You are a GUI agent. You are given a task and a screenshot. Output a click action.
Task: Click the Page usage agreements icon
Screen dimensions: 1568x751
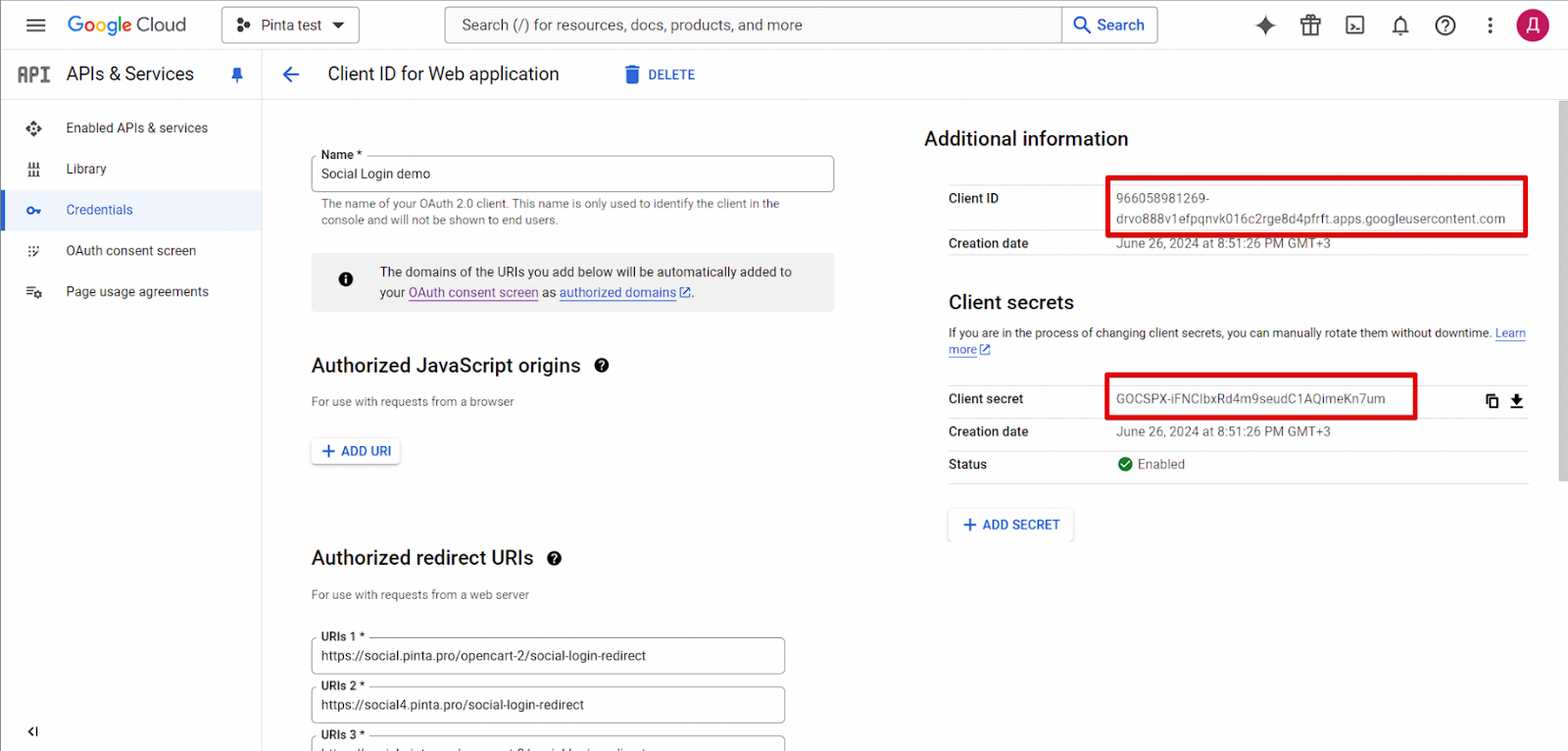[x=34, y=292]
